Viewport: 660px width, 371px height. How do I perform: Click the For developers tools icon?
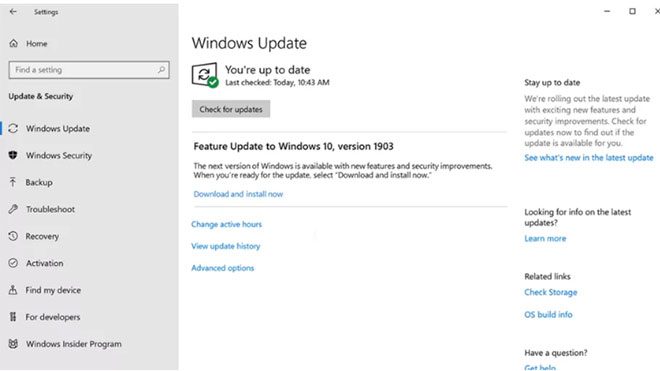(x=13, y=317)
